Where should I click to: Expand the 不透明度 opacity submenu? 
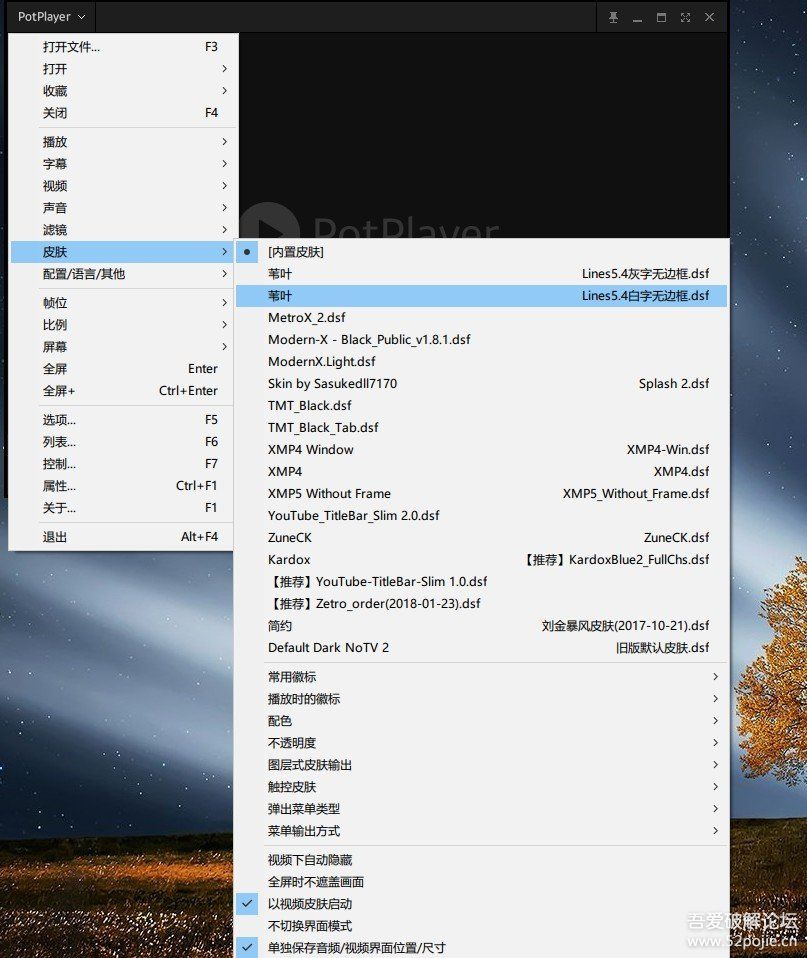point(291,743)
